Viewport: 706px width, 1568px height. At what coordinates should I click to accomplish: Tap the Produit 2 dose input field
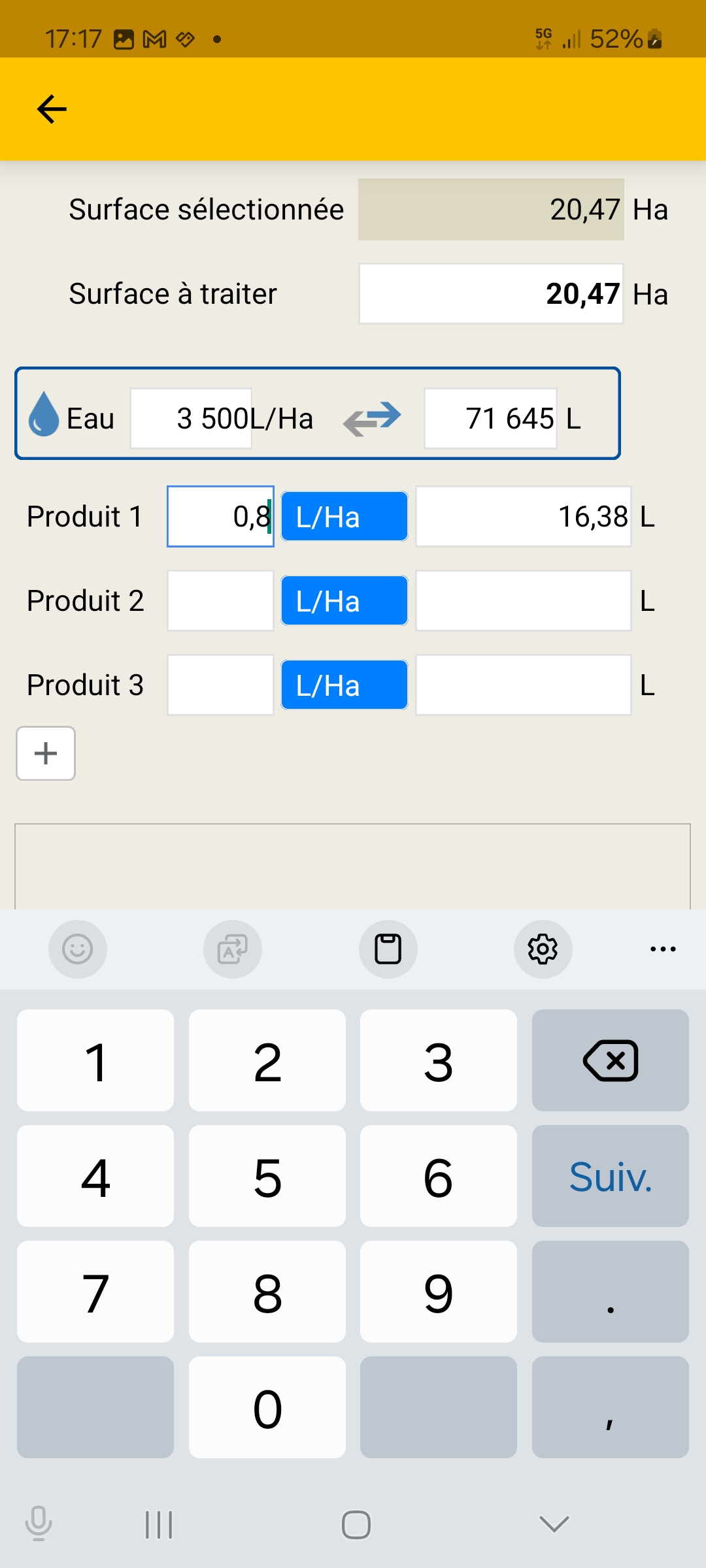[220, 601]
